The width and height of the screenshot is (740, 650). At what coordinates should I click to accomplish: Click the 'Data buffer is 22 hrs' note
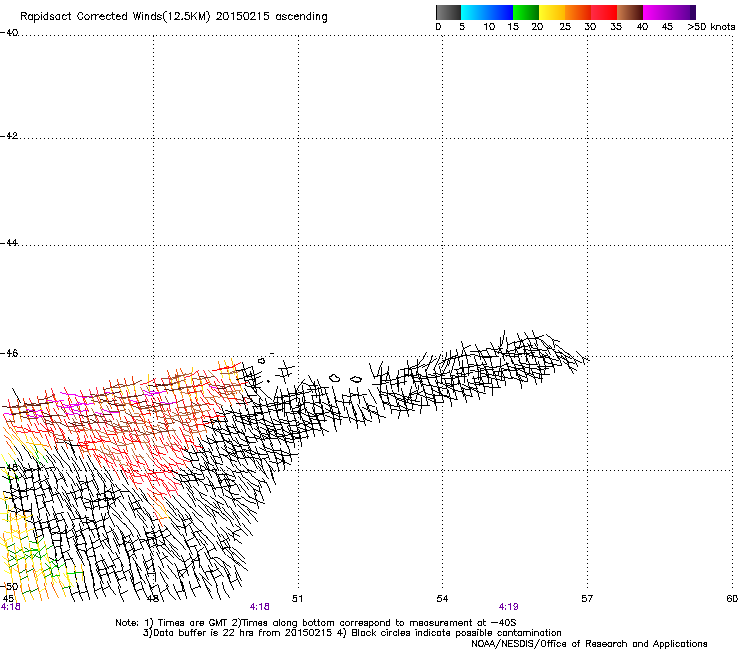[x=352, y=633]
